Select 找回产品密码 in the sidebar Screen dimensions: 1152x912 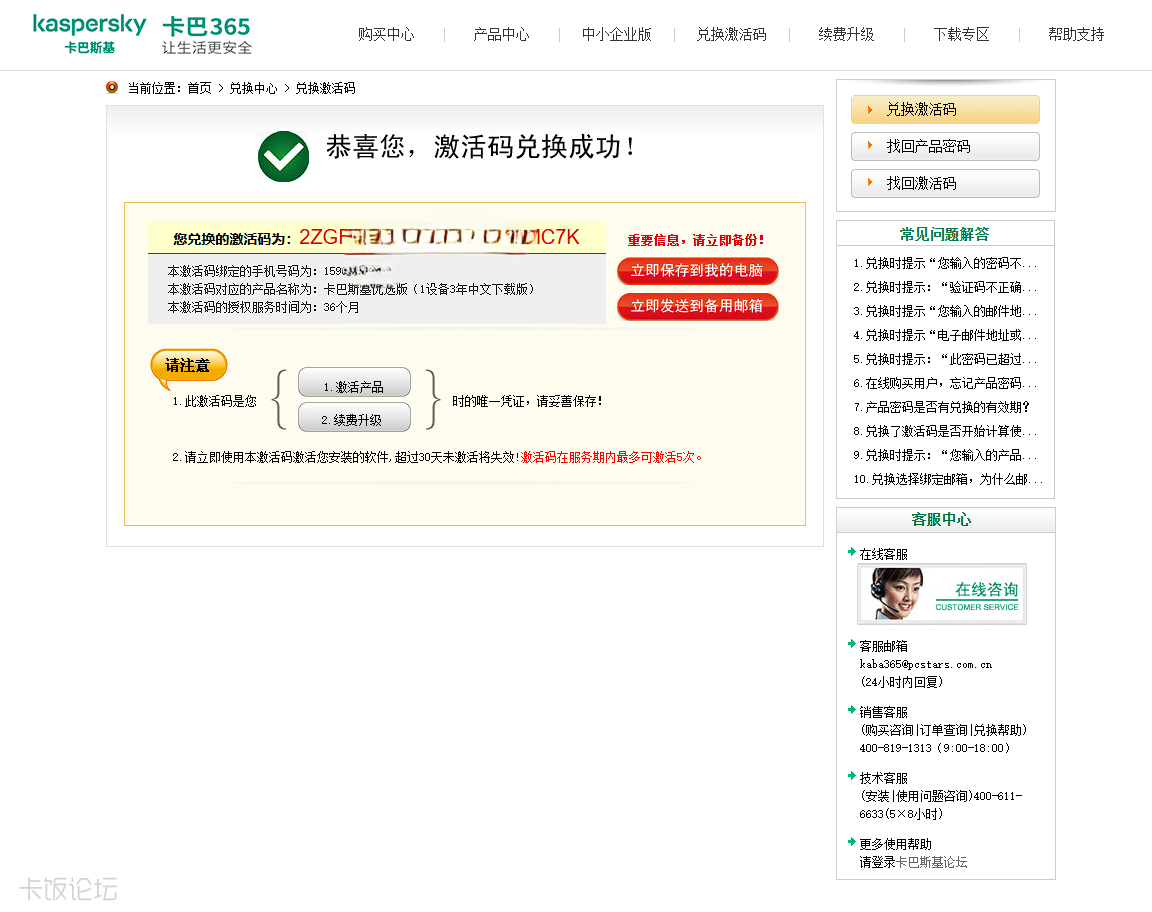point(945,147)
